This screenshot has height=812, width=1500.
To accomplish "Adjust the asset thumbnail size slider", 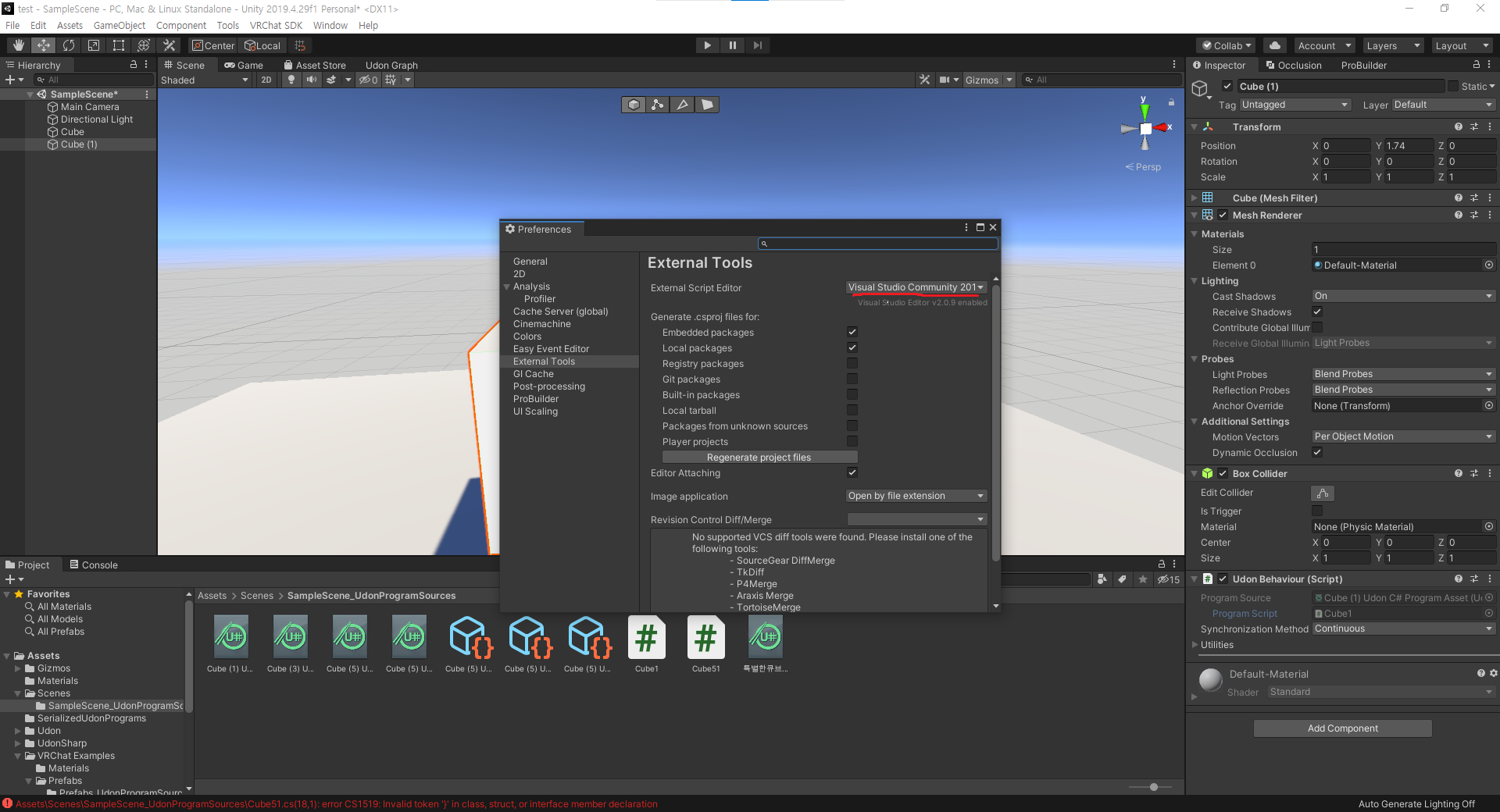I will [x=1153, y=787].
